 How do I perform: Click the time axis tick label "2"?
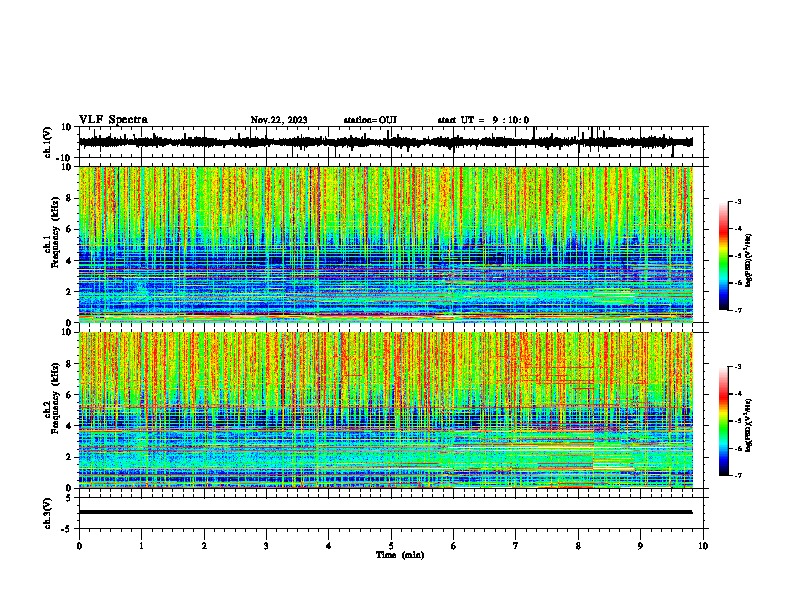(204, 546)
